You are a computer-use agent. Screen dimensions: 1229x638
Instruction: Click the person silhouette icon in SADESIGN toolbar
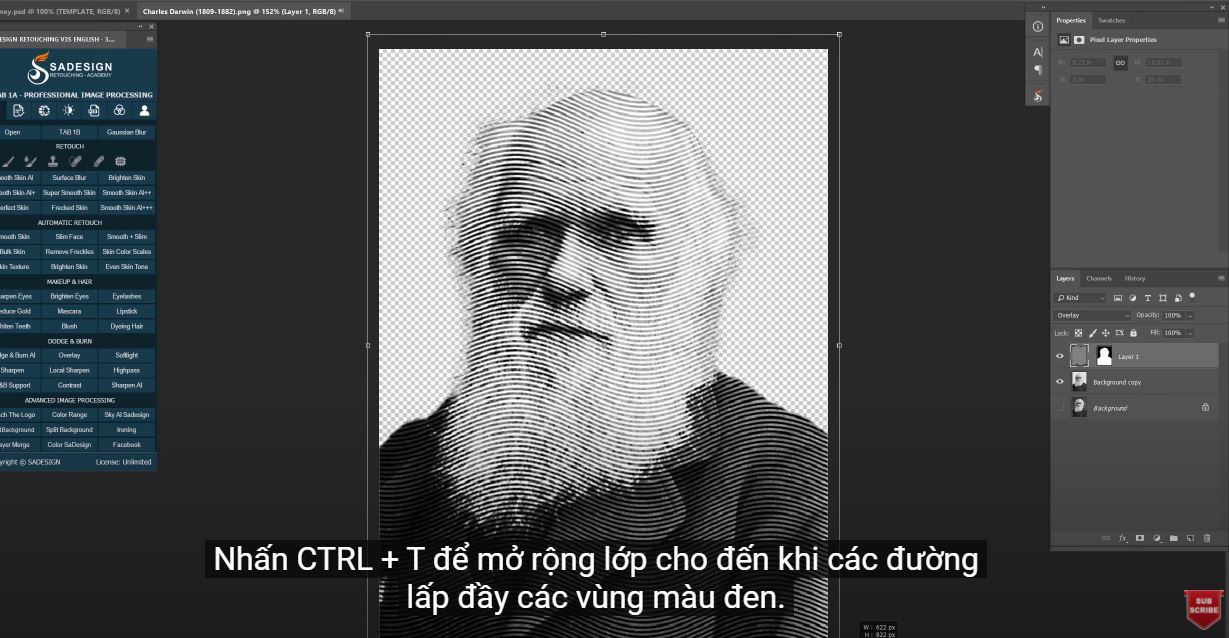click(x=144, y=111)
